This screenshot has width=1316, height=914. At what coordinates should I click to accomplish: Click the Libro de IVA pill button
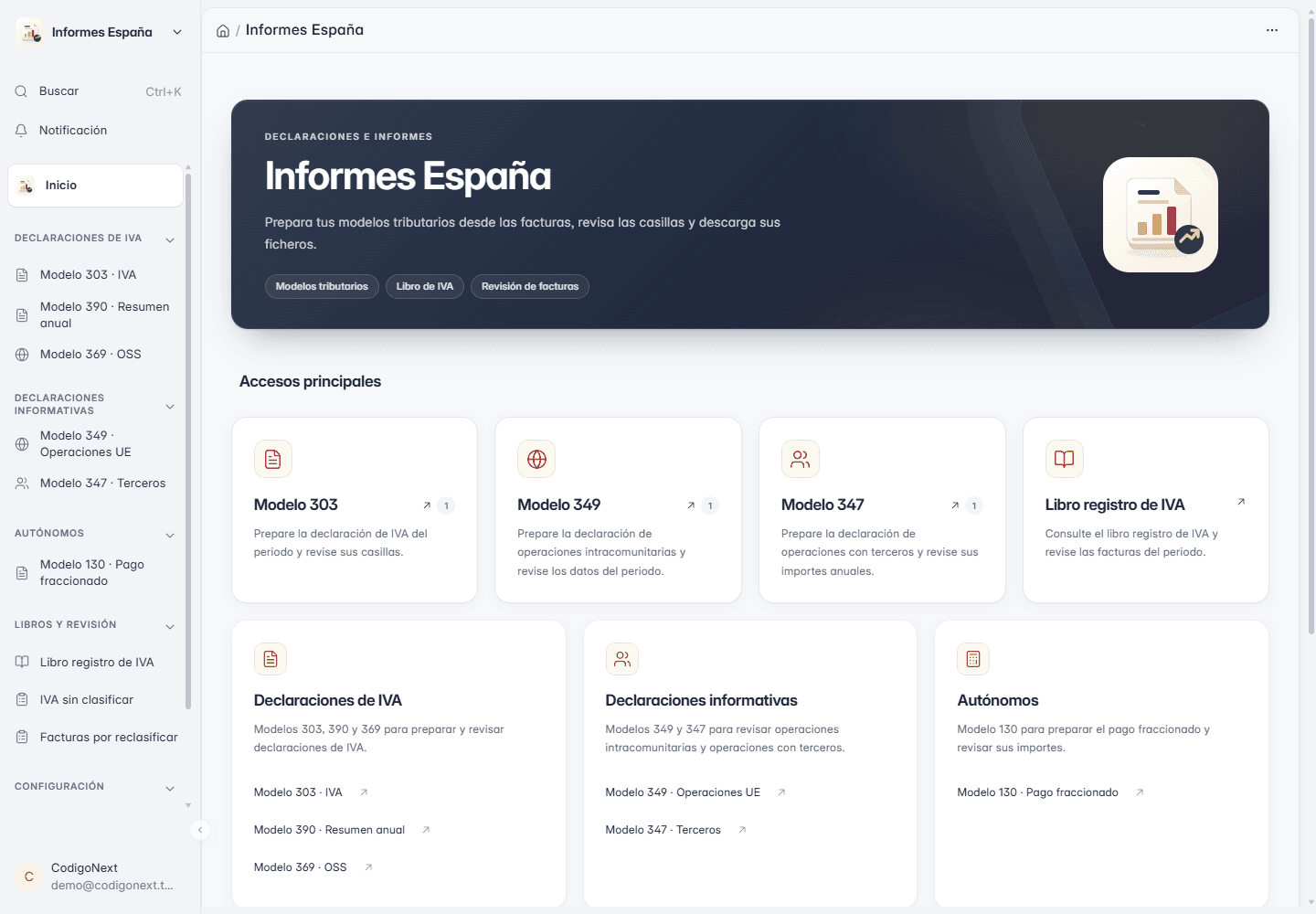click(425, 286)
